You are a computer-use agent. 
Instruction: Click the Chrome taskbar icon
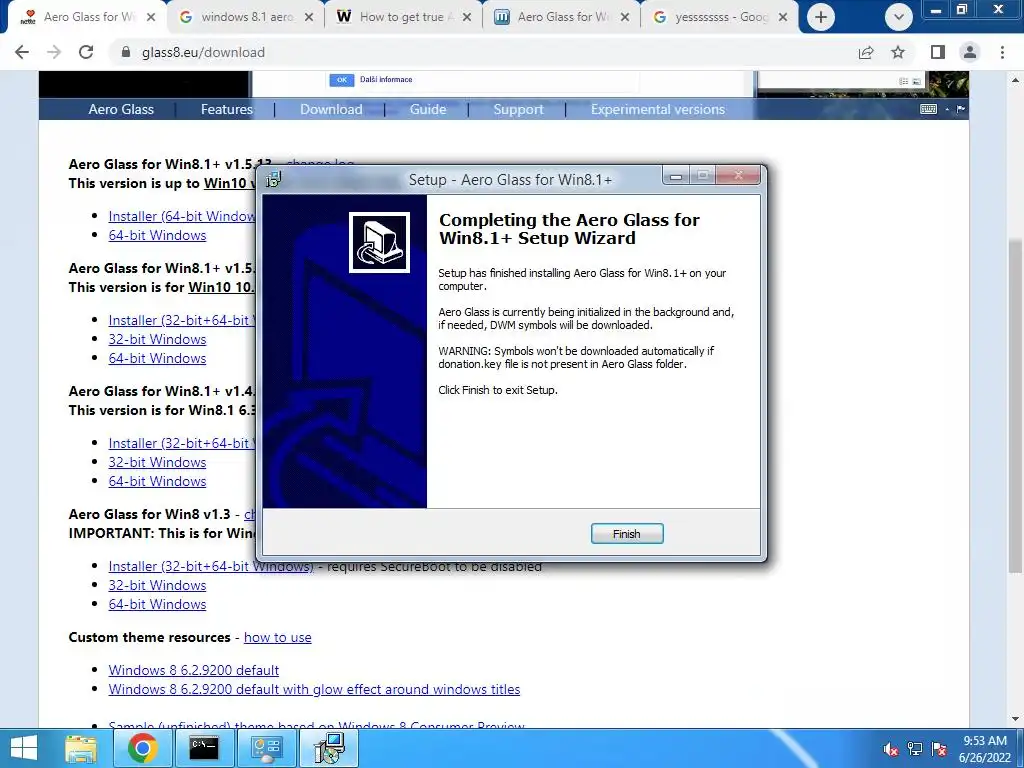coord(142,748)
